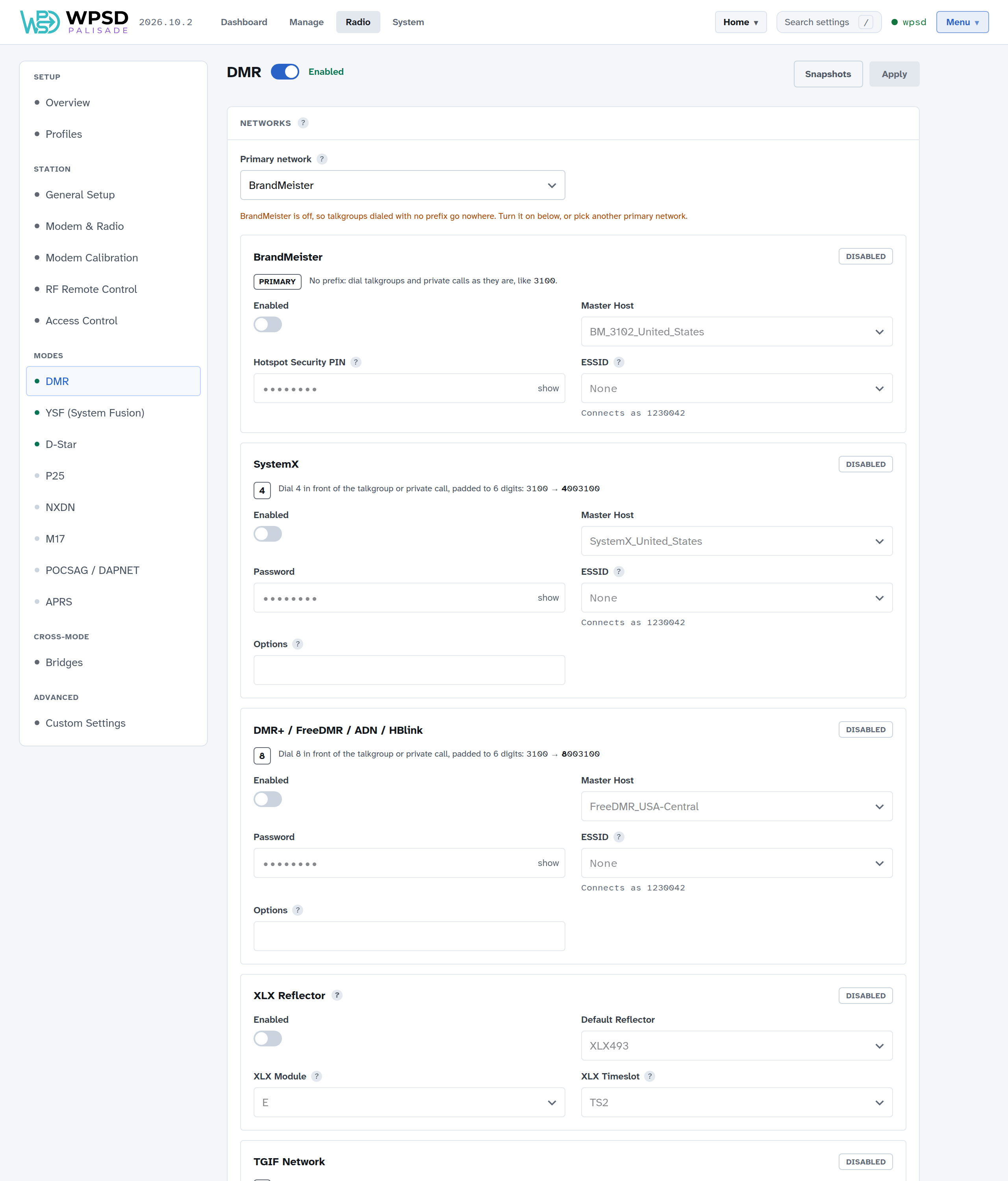Image resolution: width=1008 pixels, height=1181 pixels.
Task: Open XLX Module help icon
Action: pyautogui.click(x=317, y=1076)
